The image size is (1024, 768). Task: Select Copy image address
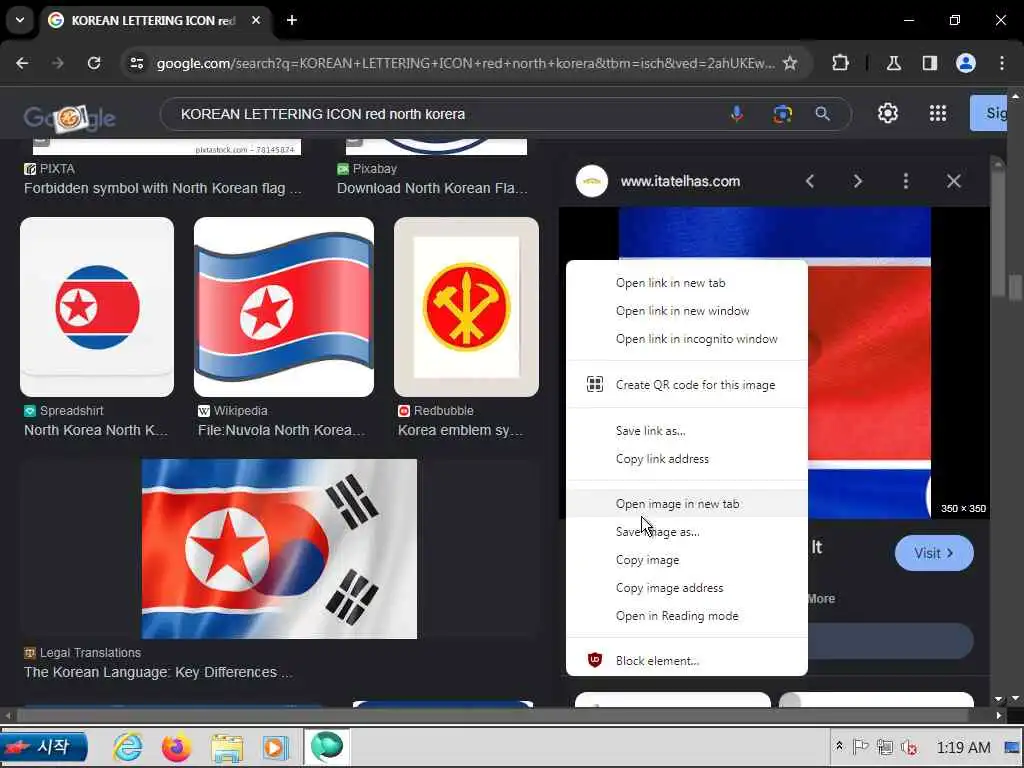(x=687, y=588)
